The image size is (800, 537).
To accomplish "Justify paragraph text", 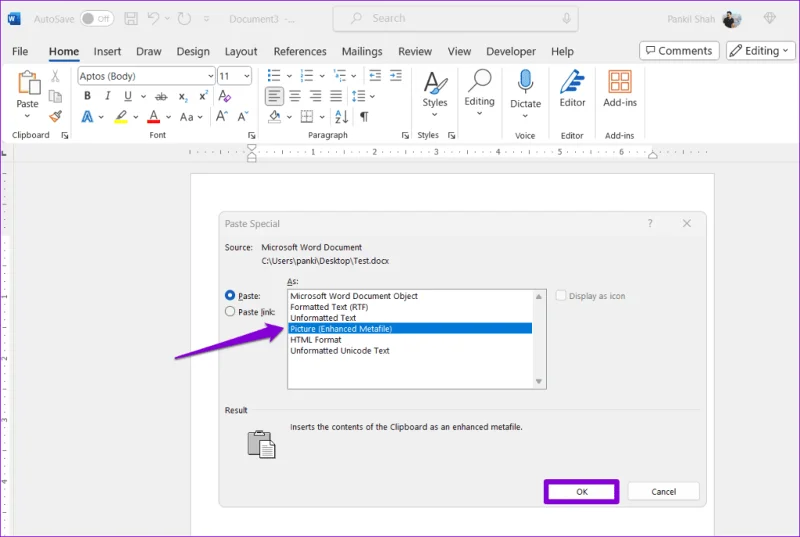I will click(336, 96).
